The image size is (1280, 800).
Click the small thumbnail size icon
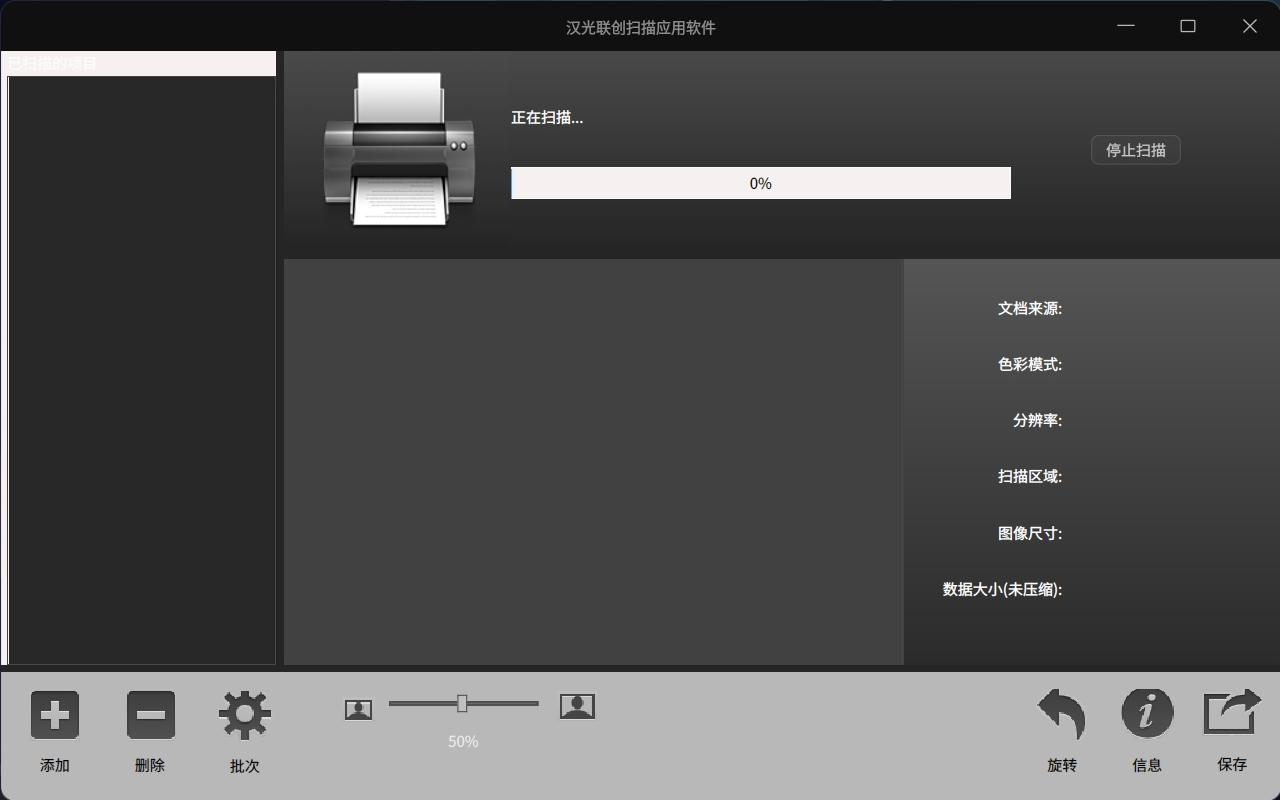click(358, 709)
